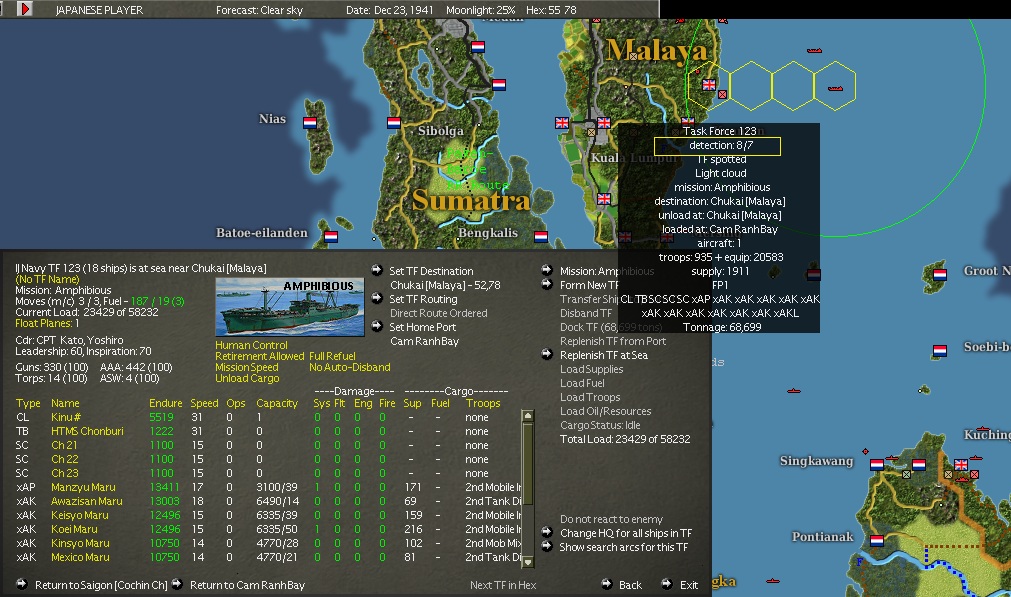This screenshot has width=1011, height=597.
Task: Click the Return to Cam Ranh Bay arrow icon
Action: tap(177, 584)
